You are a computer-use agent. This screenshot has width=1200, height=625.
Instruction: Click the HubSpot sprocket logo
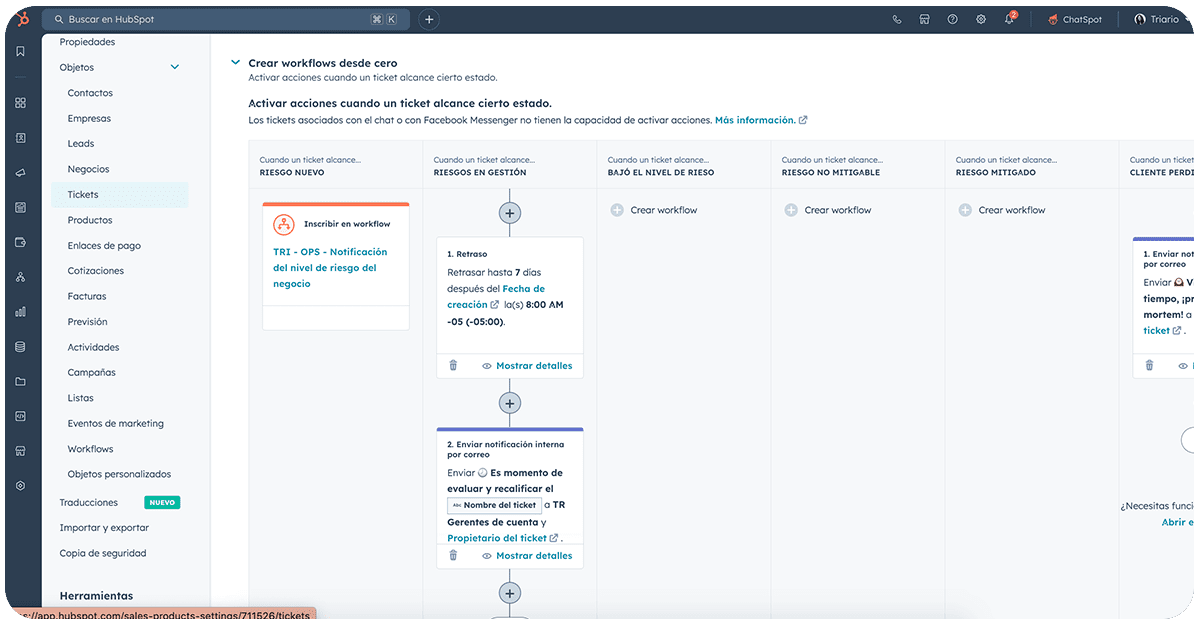(x=23, y=19)
